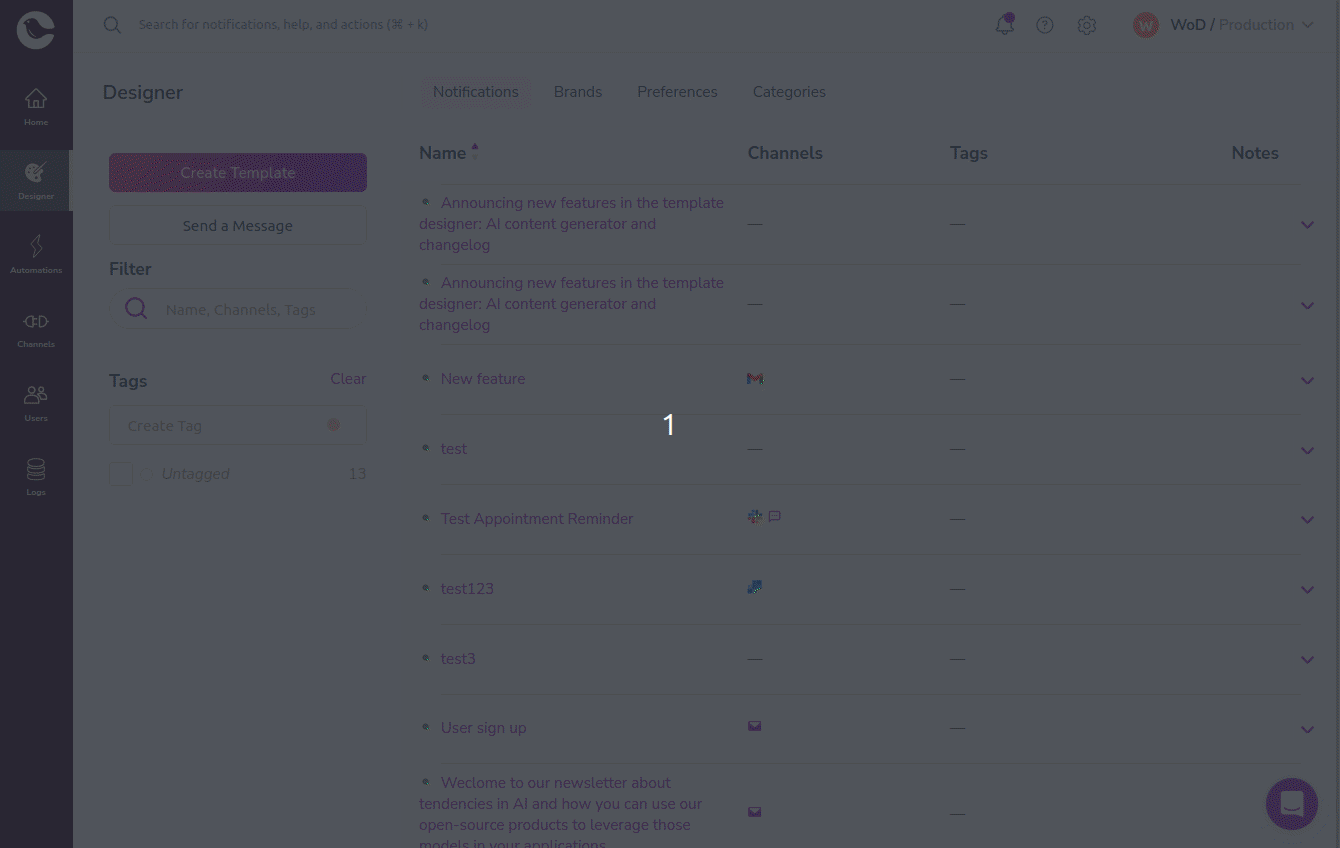Select the Automations sidebar icon
Viewport: 1340px width, 848px height.
pos(36,252)
